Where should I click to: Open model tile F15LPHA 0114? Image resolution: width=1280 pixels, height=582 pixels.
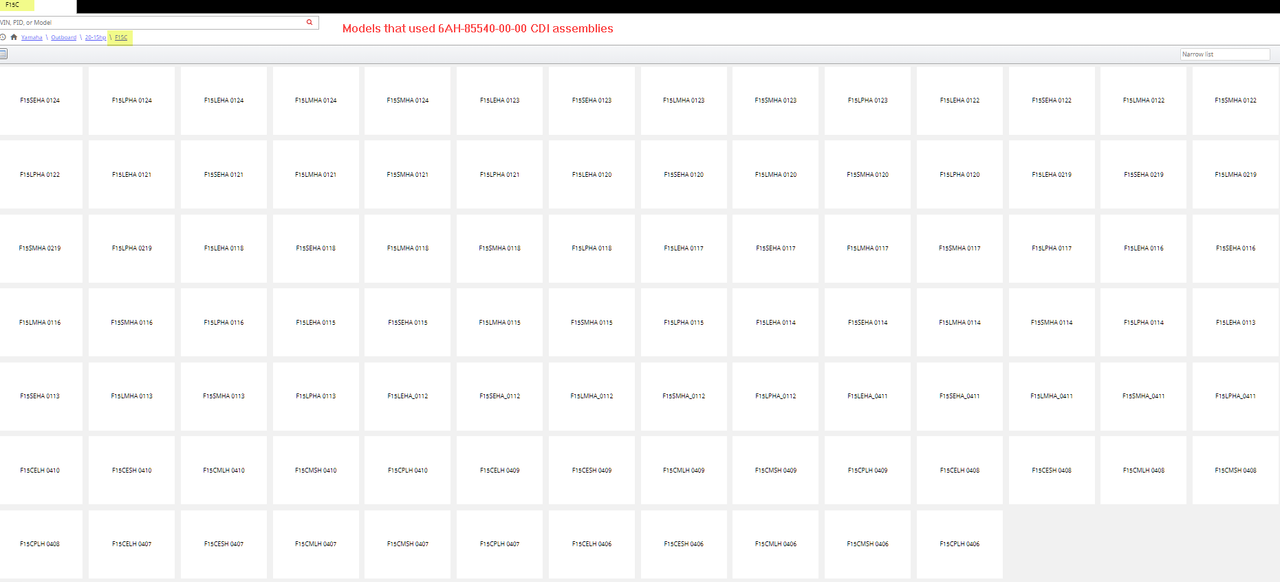pos(1144,322)
